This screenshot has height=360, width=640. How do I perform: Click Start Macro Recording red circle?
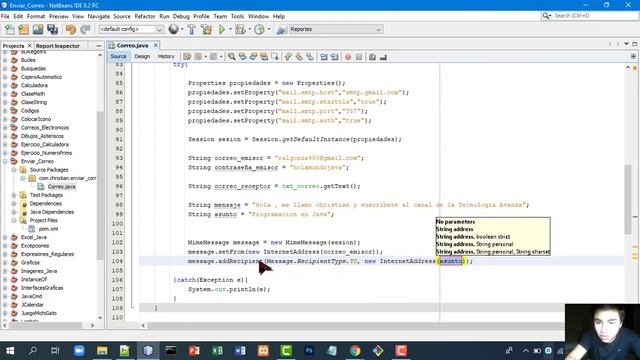(348, 57)
